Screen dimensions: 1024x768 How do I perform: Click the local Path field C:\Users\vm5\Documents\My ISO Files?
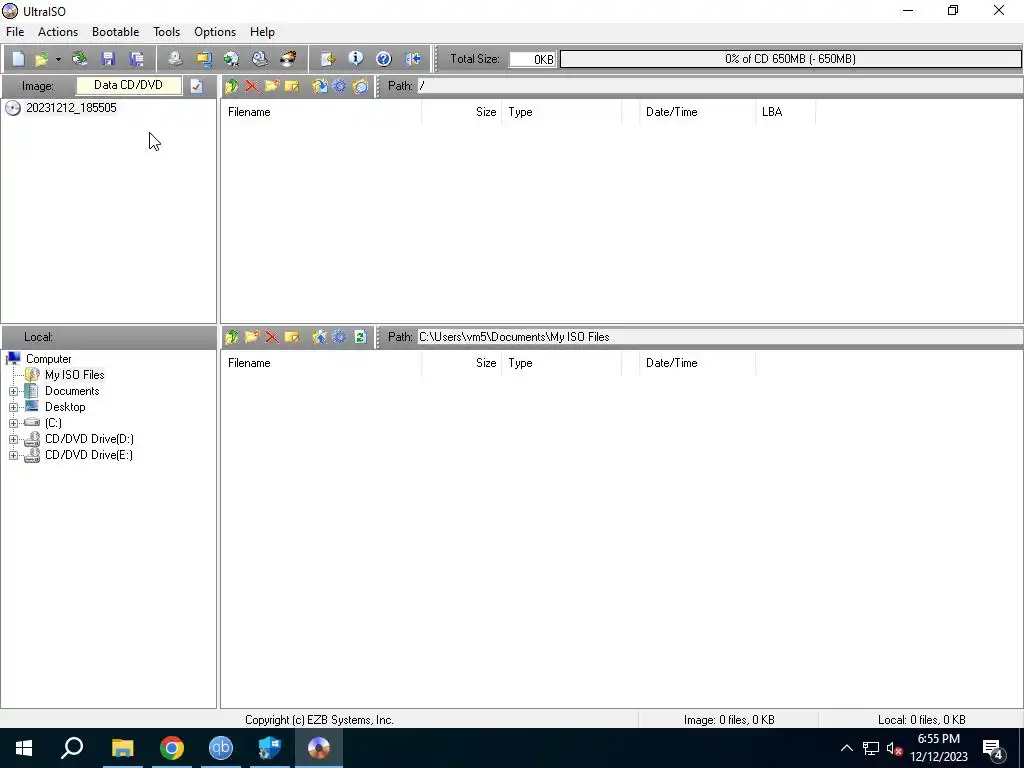pos(720,337)
